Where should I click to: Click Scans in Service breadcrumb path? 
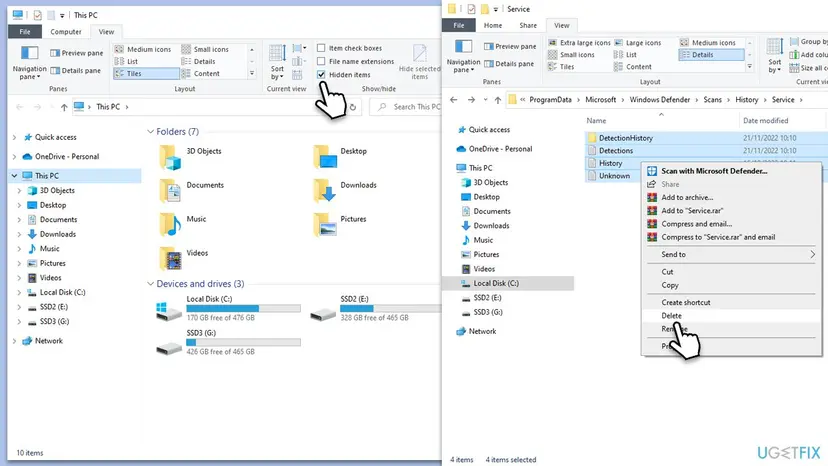(712, 99)
